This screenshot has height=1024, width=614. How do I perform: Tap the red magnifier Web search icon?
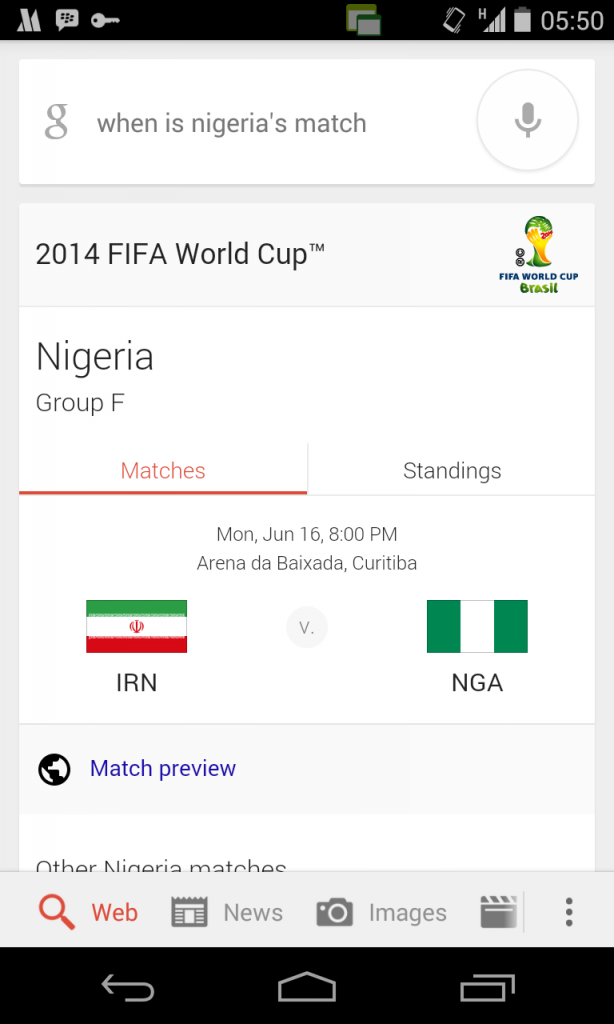(57, 912)
